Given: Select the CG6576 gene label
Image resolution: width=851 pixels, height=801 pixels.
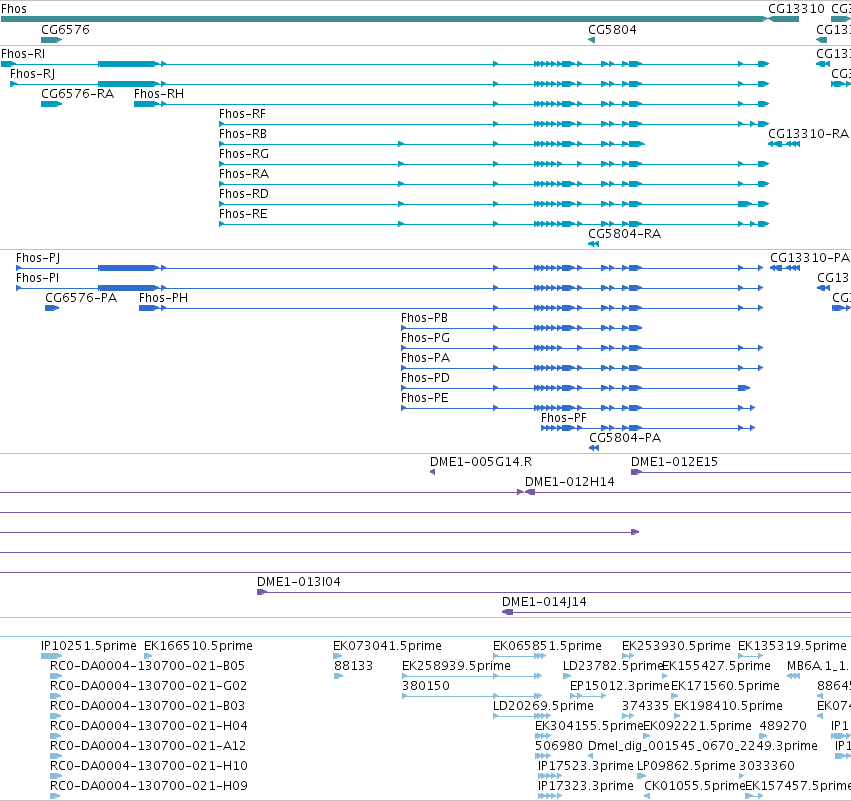Looking at the screenshot, I should [65, 29].
